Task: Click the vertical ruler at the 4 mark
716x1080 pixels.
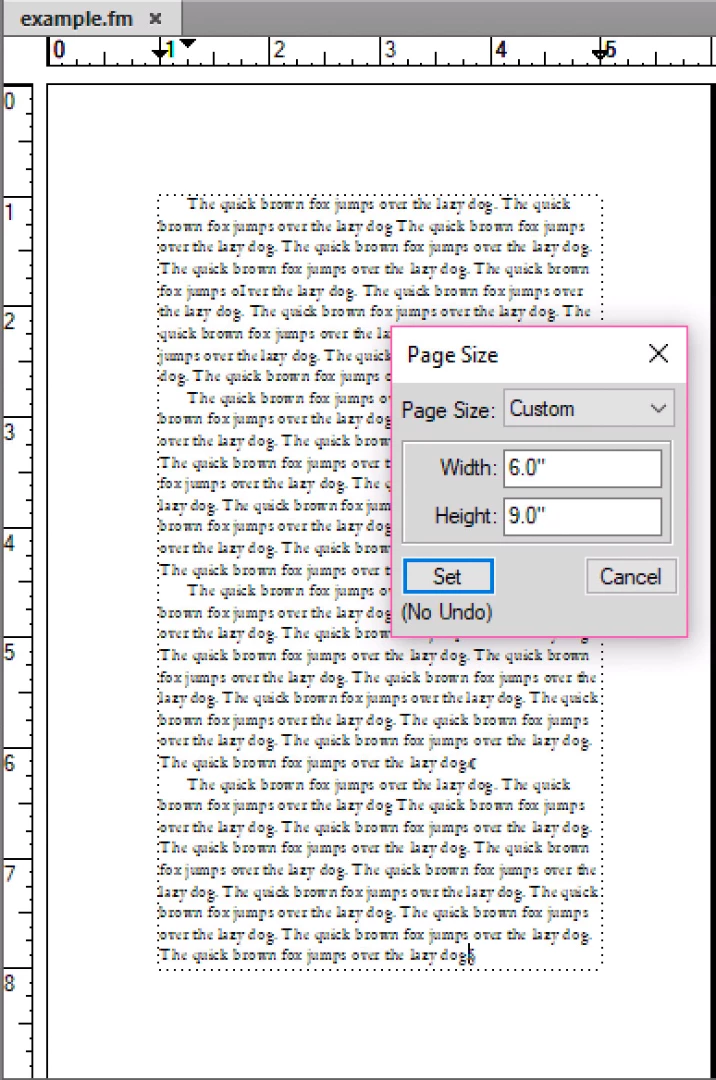Action: point(10,543)
